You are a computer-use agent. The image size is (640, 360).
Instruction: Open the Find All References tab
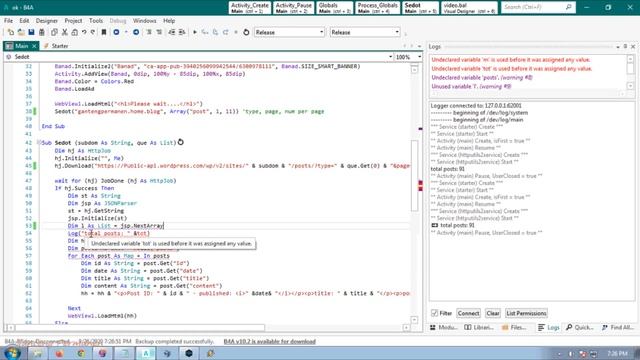[617, 327]
